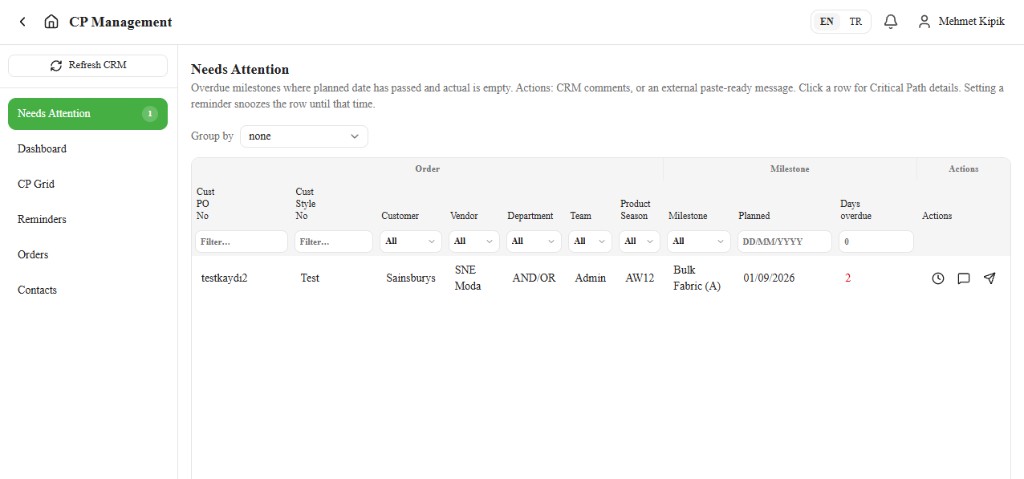Expand the Milestone filter dropdown
The height and width of the screenshot is (479, 1024).
[x=698, y=241]
